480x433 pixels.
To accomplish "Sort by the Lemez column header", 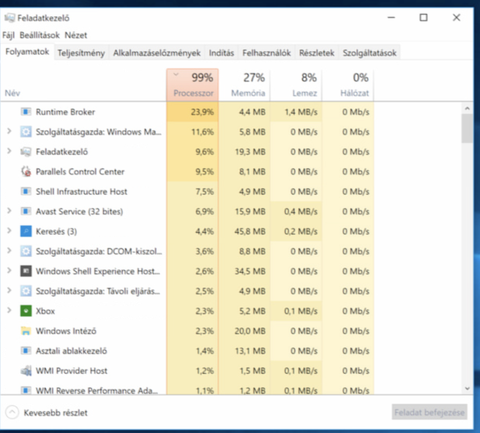I will pyautogui.click(x=296, y=85).
